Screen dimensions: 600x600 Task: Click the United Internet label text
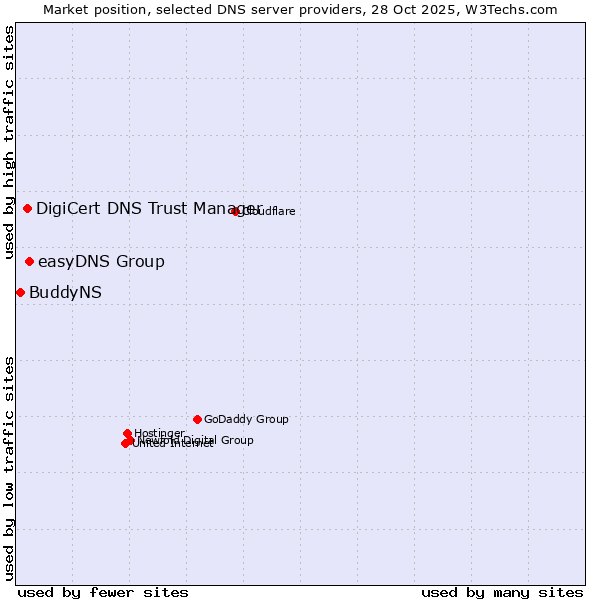tap(172, 445)
